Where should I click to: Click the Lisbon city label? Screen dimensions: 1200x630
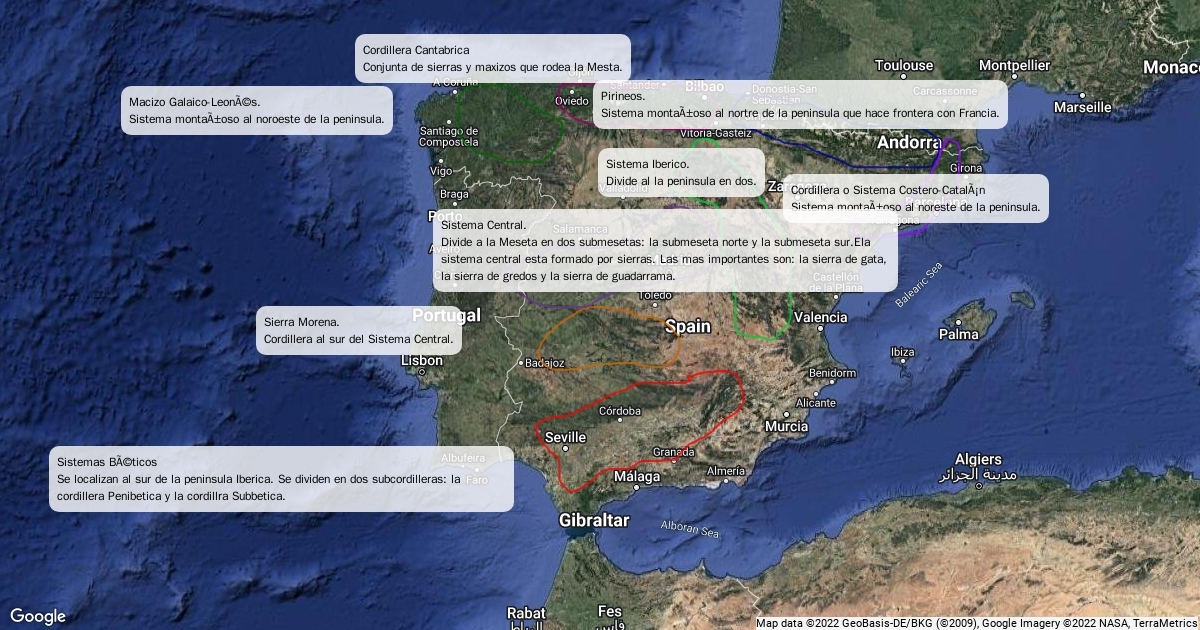[422, 360]
